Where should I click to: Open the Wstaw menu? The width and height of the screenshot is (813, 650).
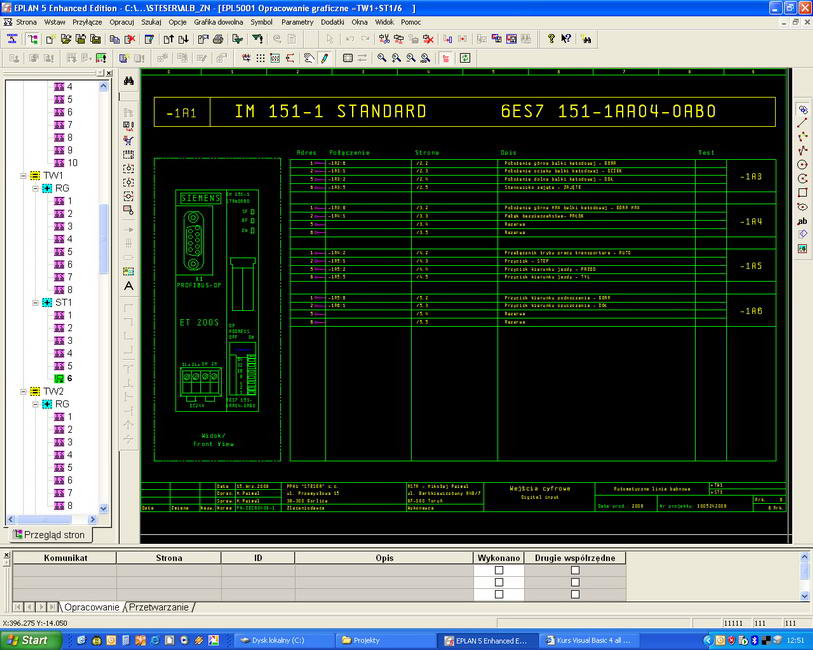click(54, 22)
